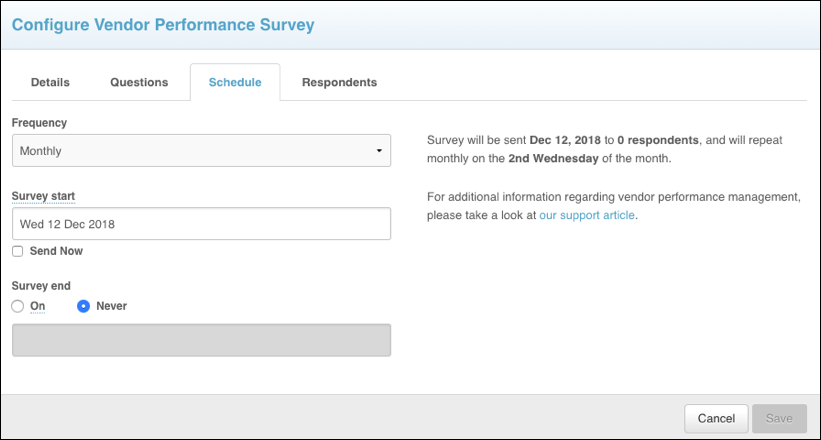Switch to the Questions tab
This screenshot has height=440, width=821.
point(139,82)
